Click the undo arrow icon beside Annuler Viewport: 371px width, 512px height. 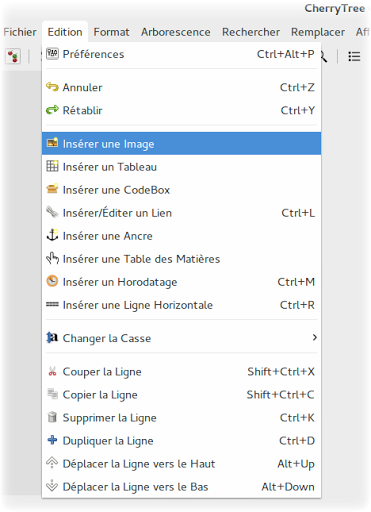click(52, 87)
